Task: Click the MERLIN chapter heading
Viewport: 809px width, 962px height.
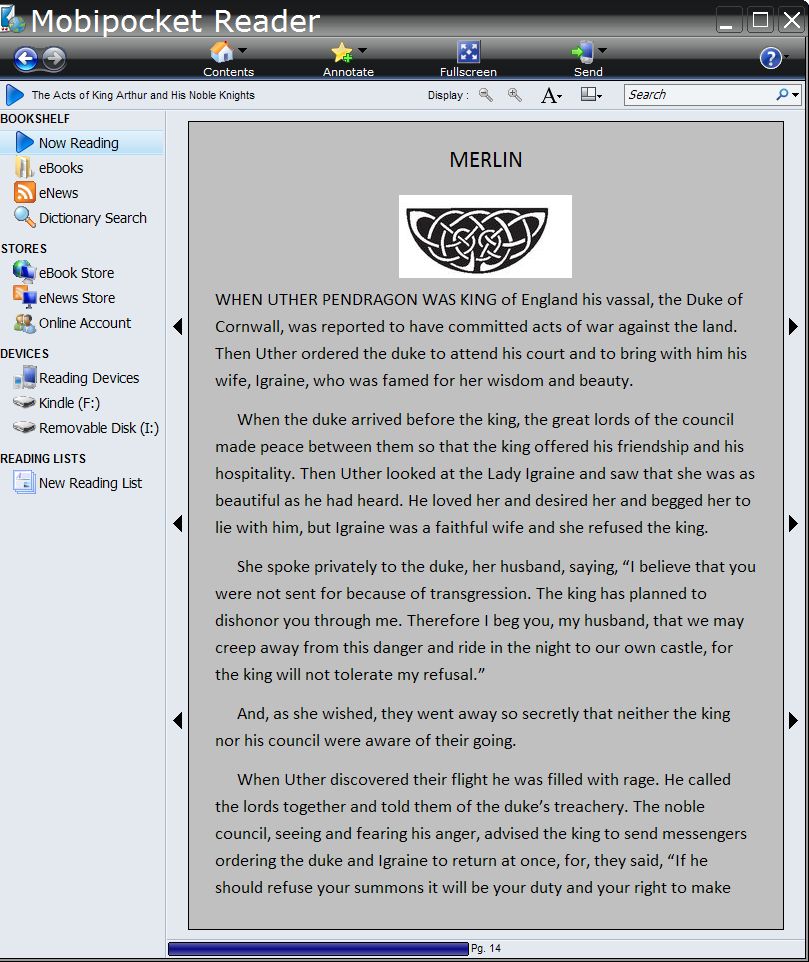Action: coord(486,160)
